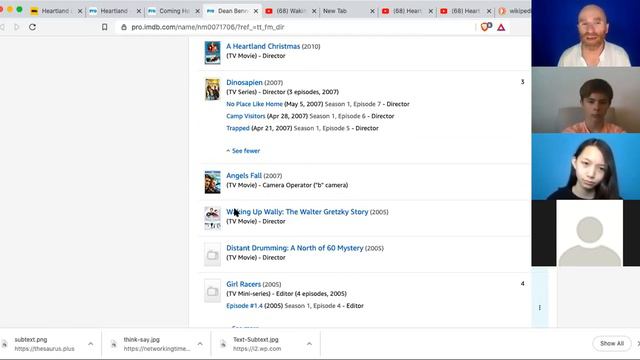Select the young man's video tile

[586, 100]
